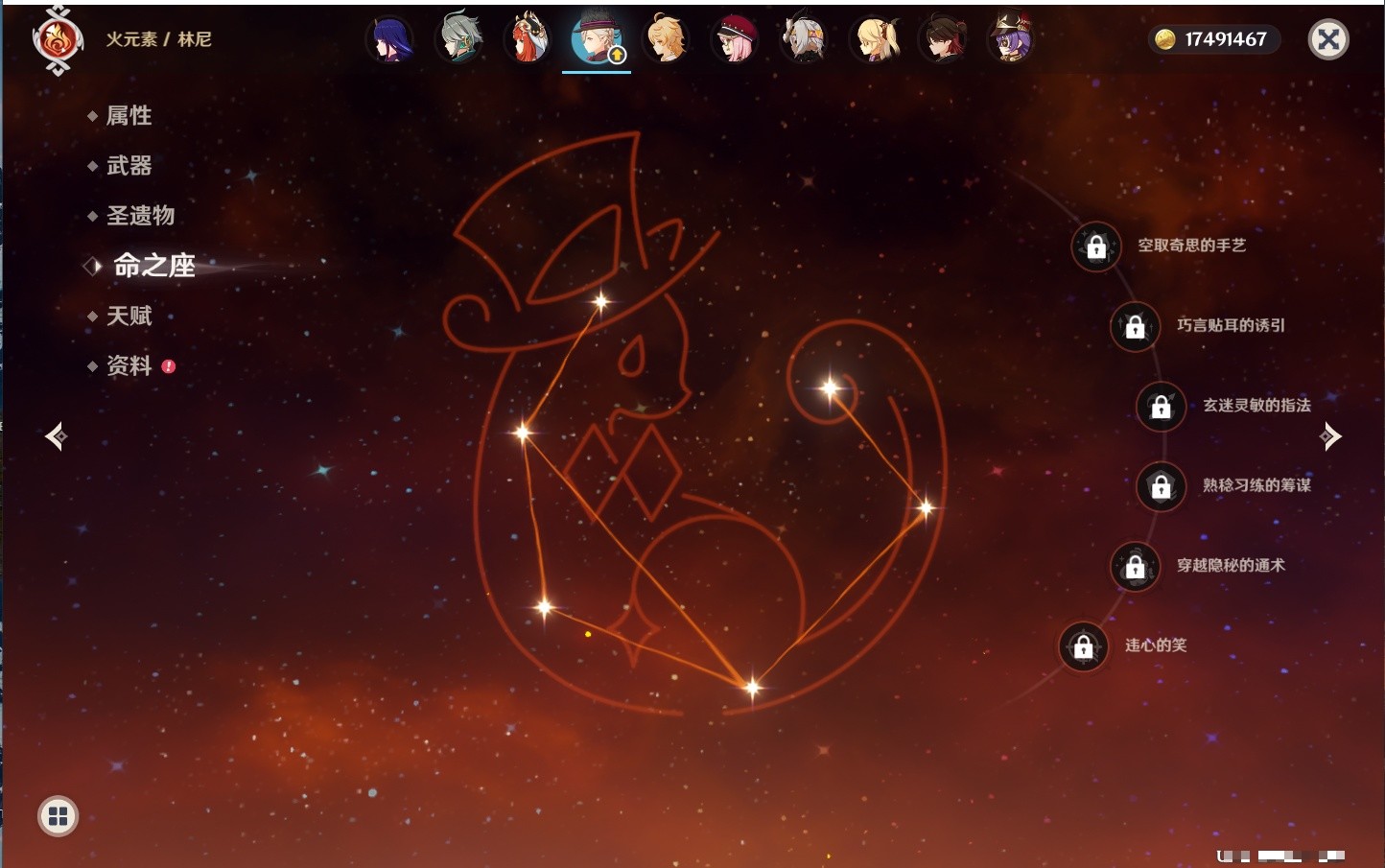
Task: Click the Pyro element emblem icon
Action: [58, 40]
